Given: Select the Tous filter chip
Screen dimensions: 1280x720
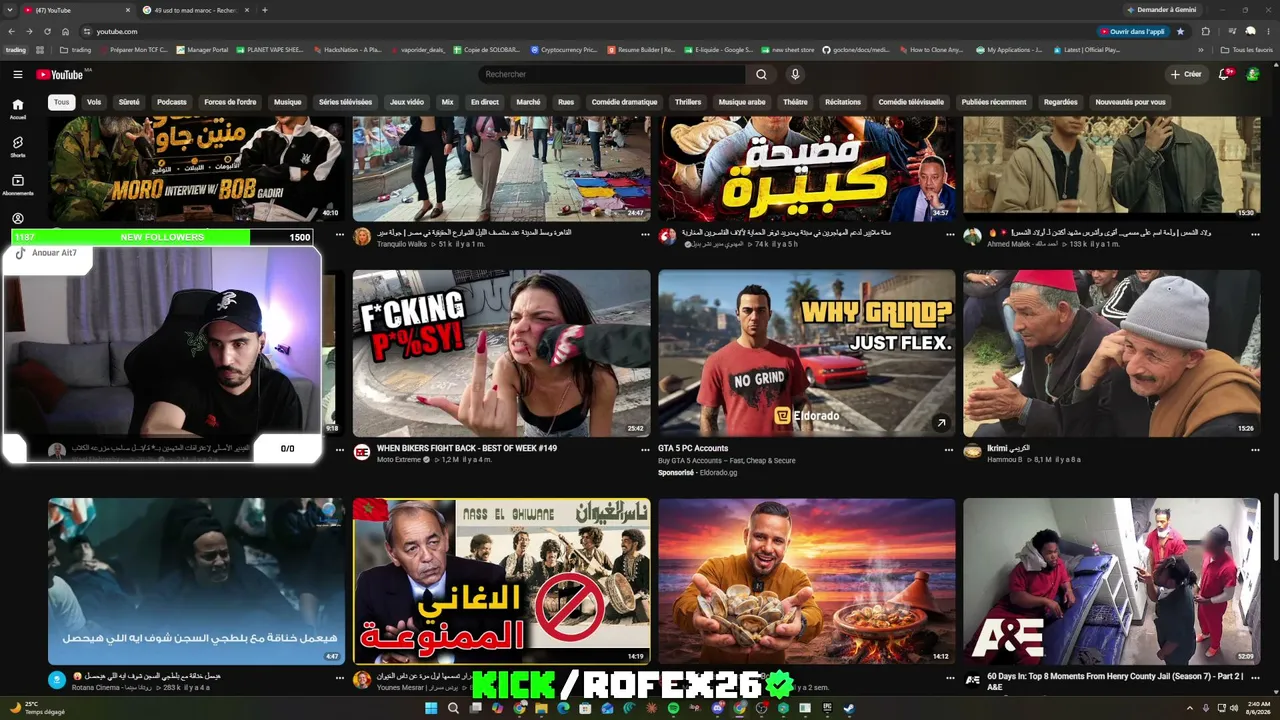Looking at the screenshot, I should coord(62,102).
